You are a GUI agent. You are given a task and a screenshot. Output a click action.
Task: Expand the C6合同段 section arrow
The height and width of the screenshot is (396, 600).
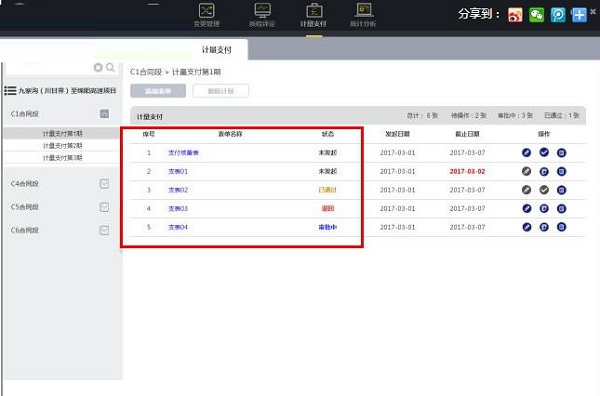pyautogui.click(x=104, y=230)
